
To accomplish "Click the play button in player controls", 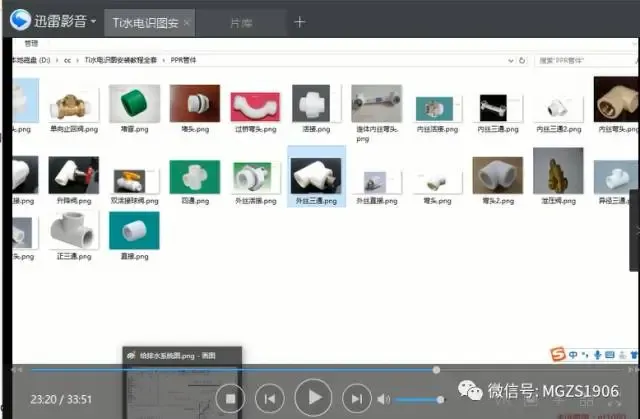I will pos(313,397).
